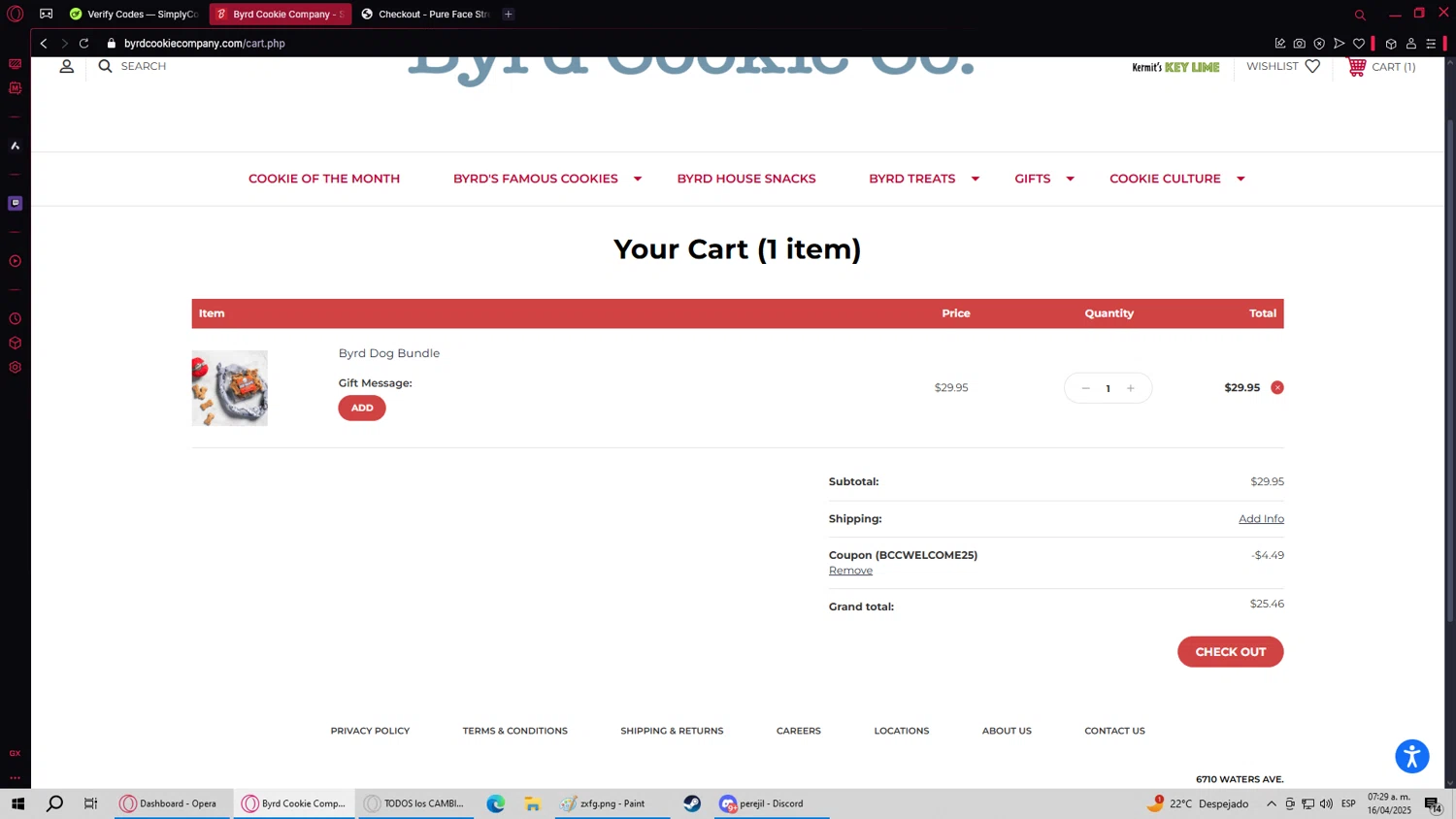Remove Byrd Dog Bundle with red X
Image resolution: width=1456 pixels, height=819 pixels.
coord(1277,387)
